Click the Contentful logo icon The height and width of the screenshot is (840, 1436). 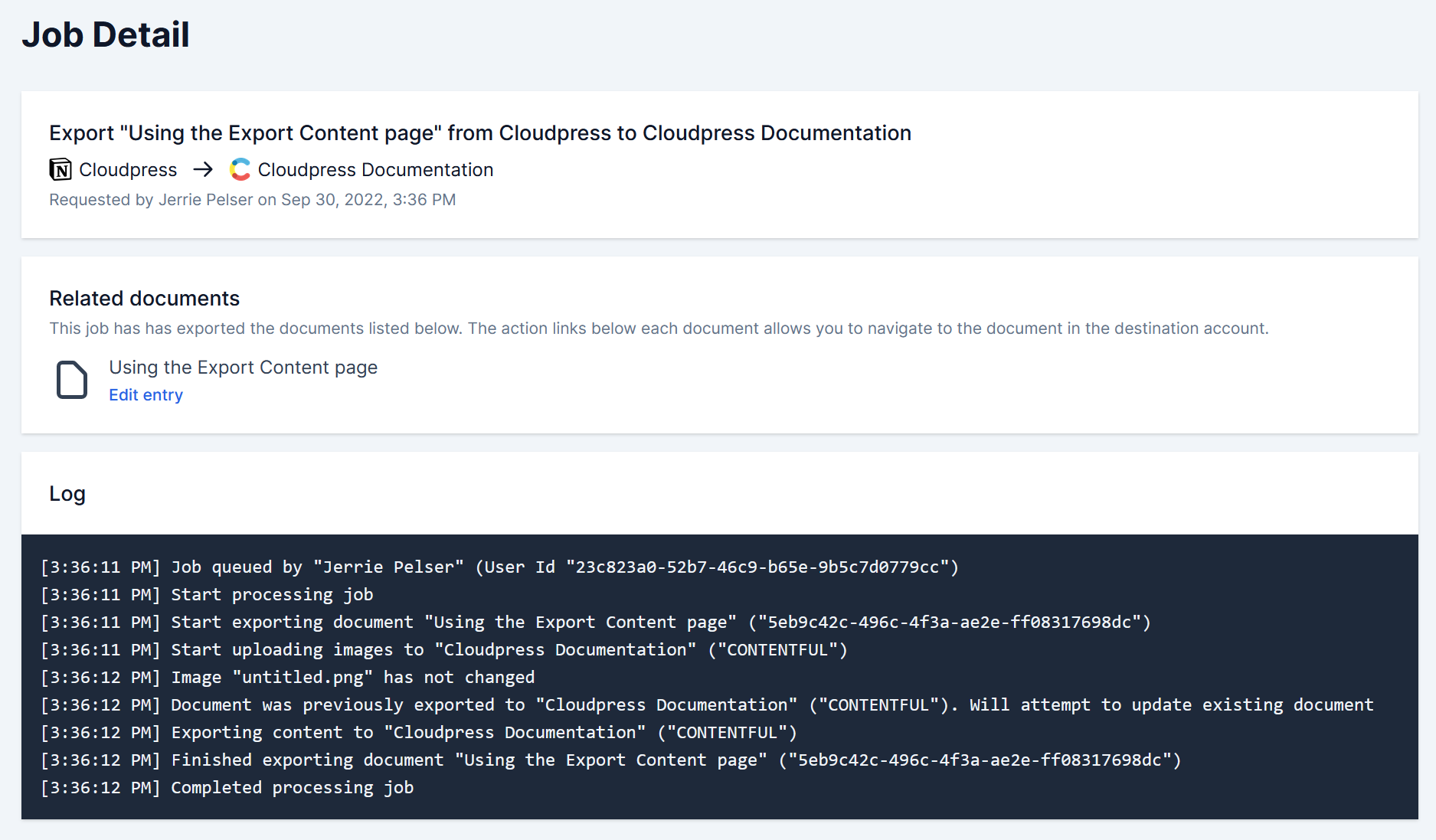[x=240, y=169]
